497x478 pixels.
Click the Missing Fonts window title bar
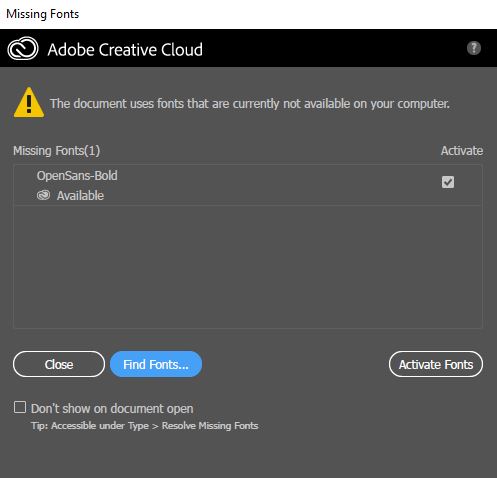(248, 14)
